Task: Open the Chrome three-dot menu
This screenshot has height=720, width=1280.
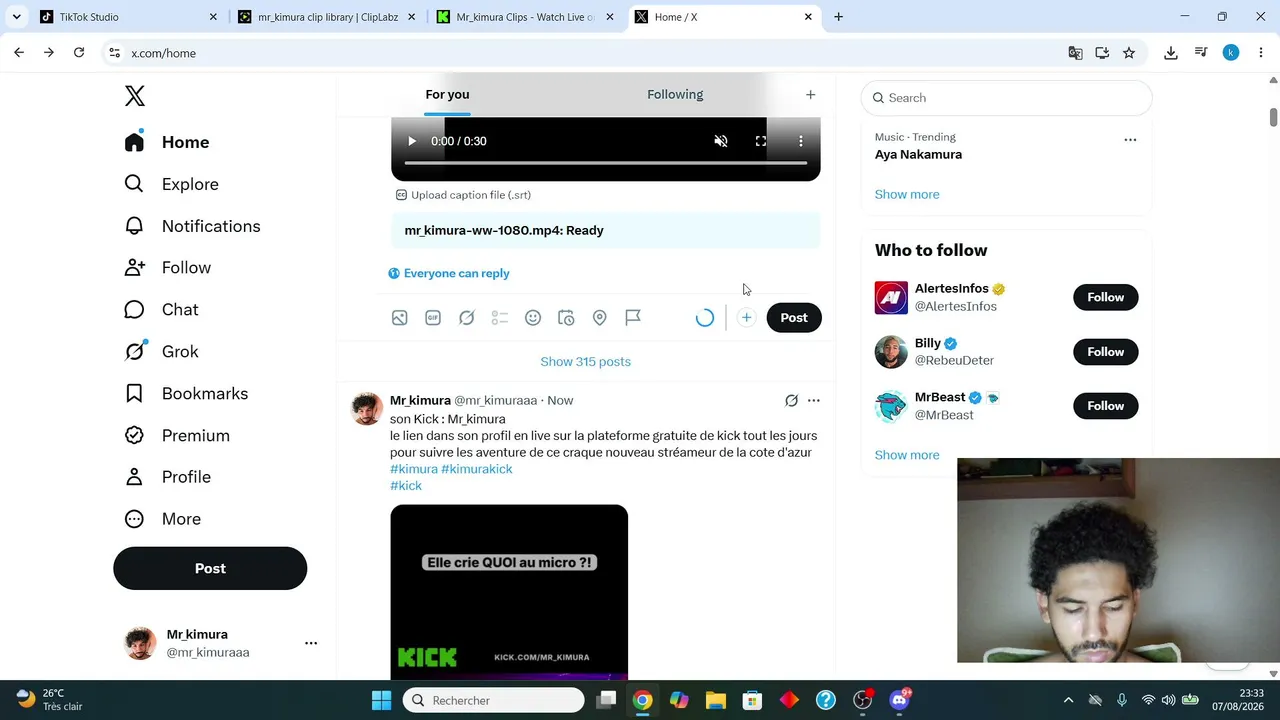Action: coord(1261,53)
